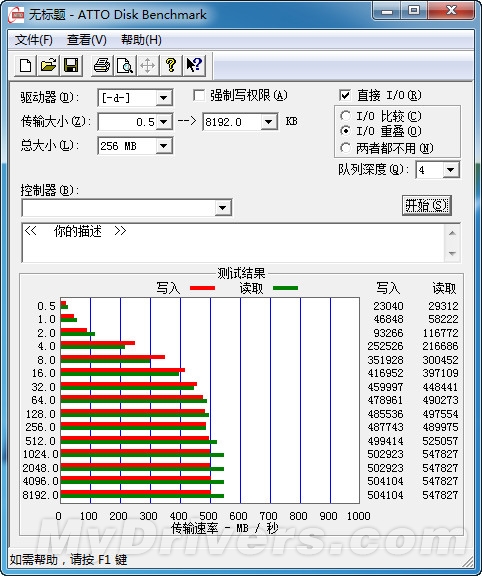
Task: Click the 128.0 transfer size row label
Action: coord(40,414)
